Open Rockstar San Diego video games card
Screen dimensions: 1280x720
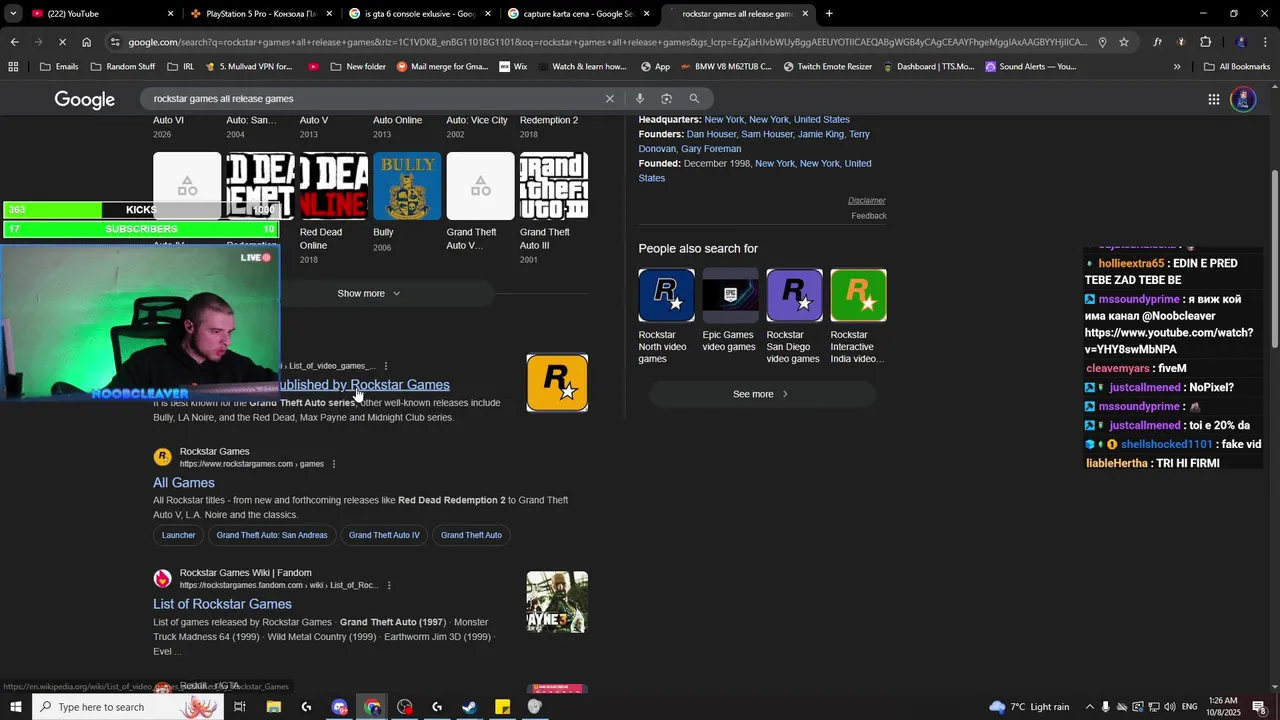pyautogui.click(x=794, y=317)
